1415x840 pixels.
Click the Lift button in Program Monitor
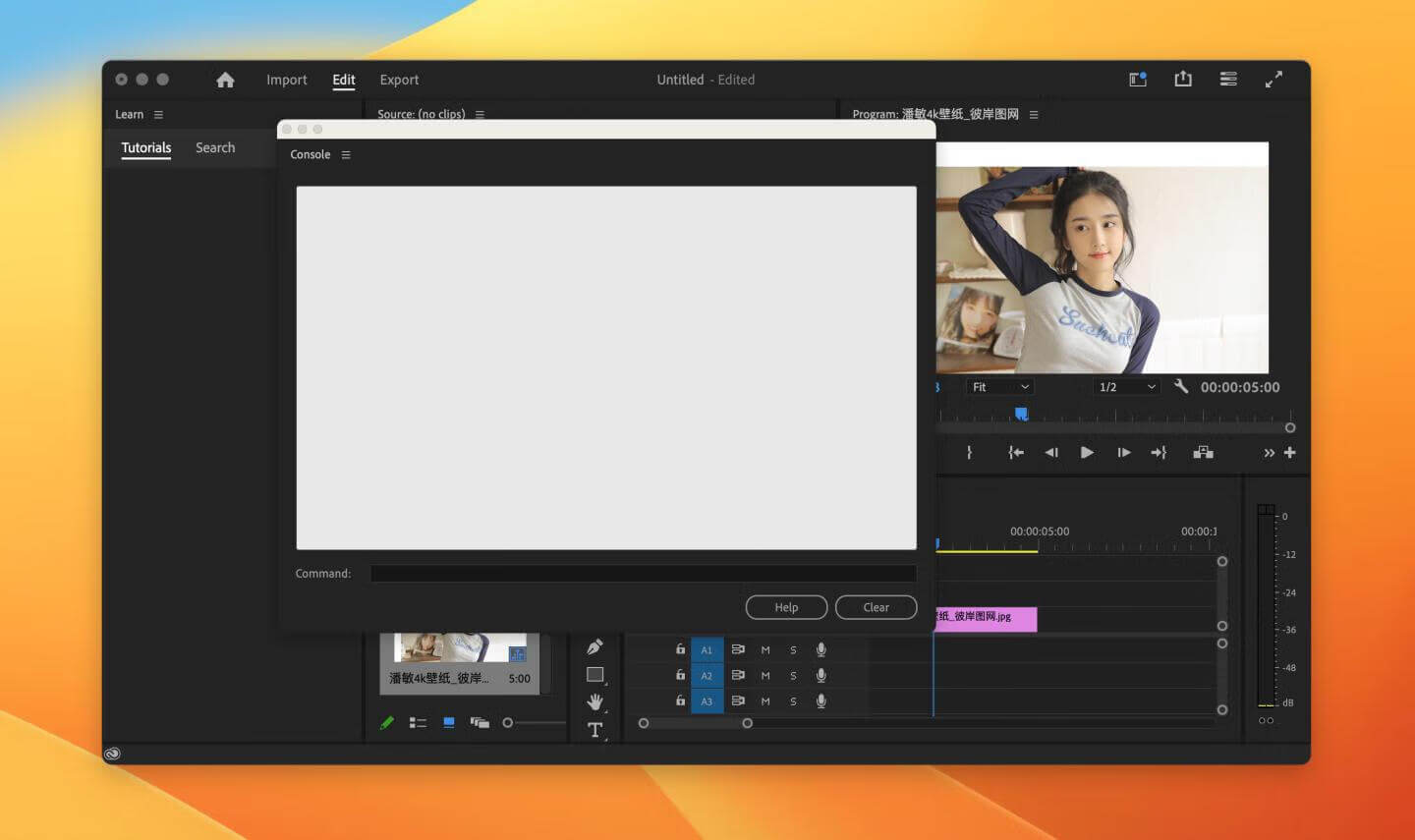pos(1203,453)
